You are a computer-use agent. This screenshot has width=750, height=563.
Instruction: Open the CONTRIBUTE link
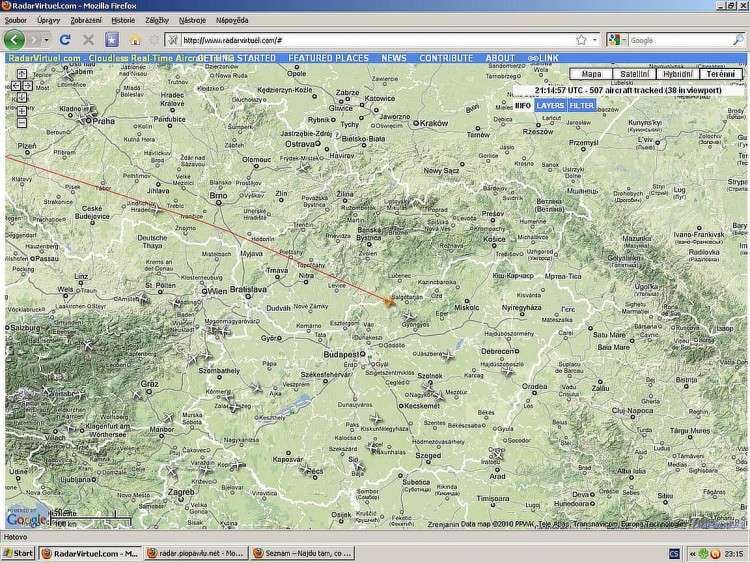[446, 58]
